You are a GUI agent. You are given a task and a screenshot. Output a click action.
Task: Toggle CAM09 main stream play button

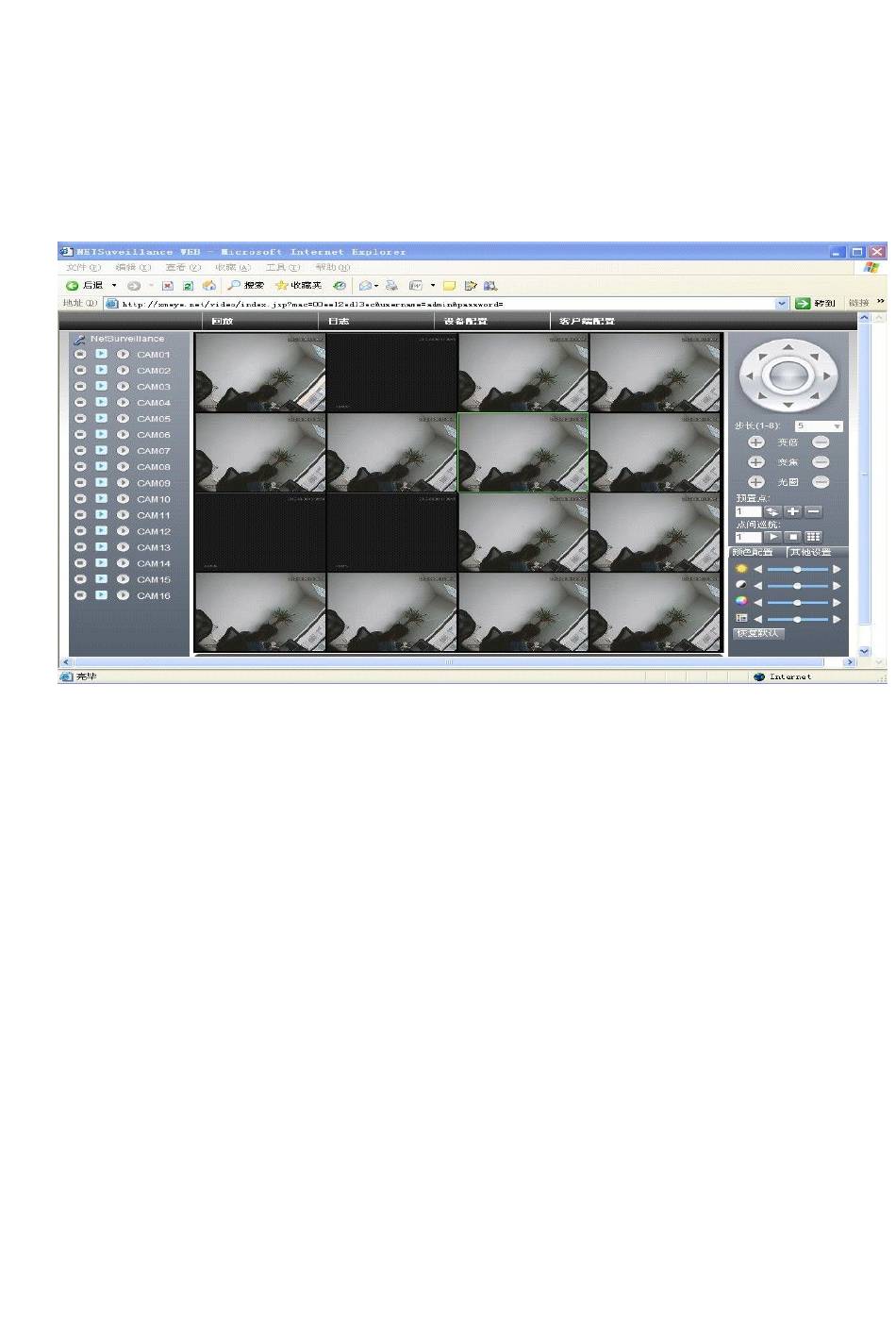101,483
